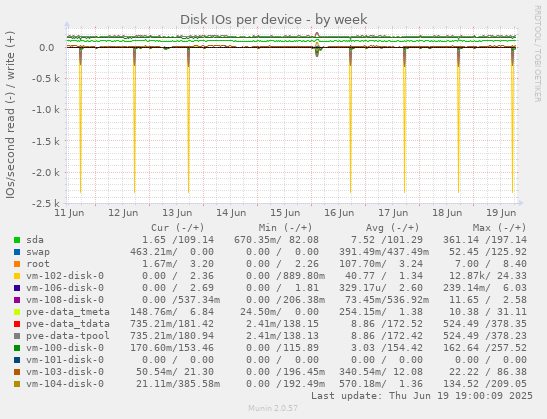The image size is (547, 419).
Task: Select the 'swap' legend label
Action: pyautogui.click(x=38, y=252)
